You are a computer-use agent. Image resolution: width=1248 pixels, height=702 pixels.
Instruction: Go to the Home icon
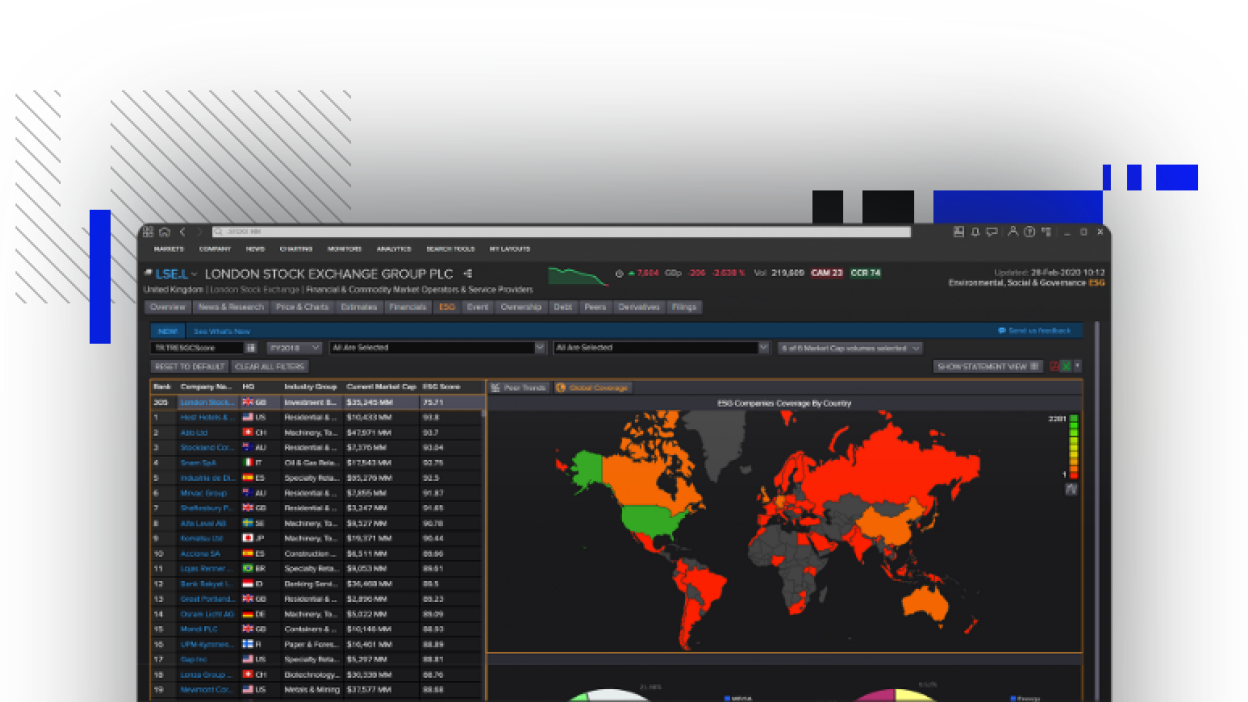[165, 232]
